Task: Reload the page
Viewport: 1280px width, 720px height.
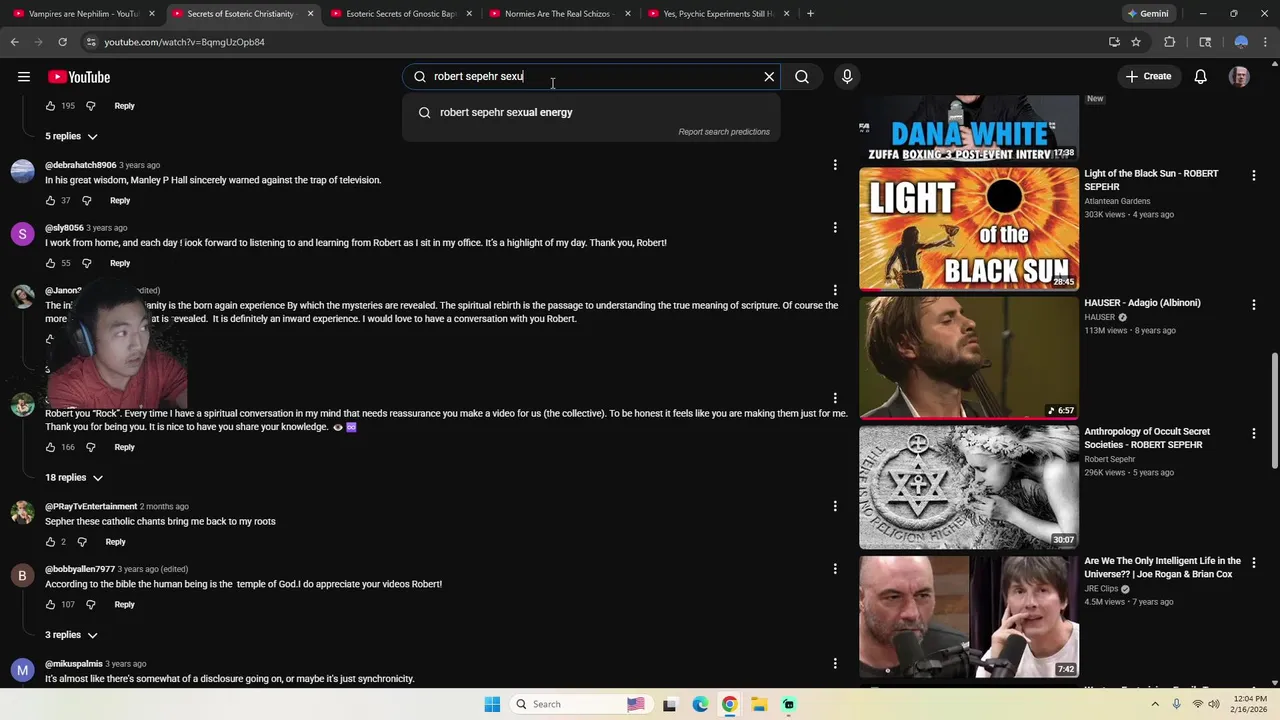Action: click(62, 42)
